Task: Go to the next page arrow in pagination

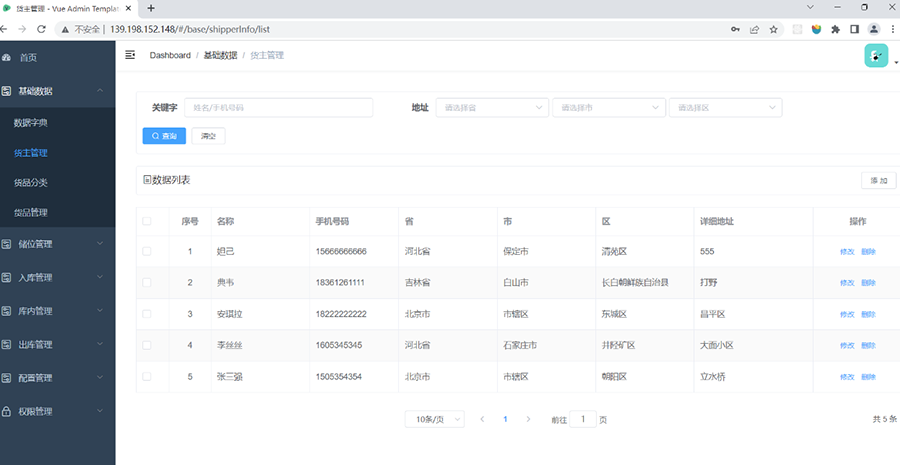Action: (x=528, y=420)
